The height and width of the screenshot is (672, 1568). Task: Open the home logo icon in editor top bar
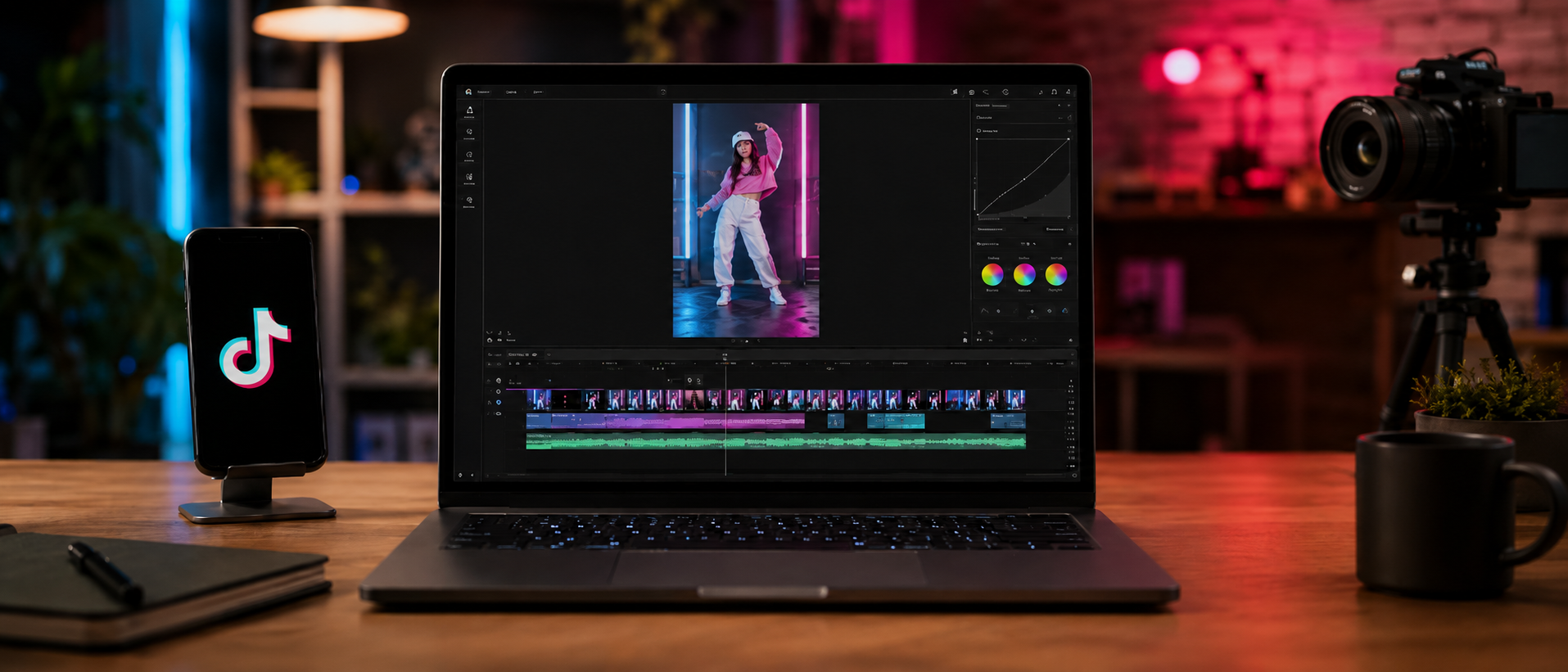(468, 92)
